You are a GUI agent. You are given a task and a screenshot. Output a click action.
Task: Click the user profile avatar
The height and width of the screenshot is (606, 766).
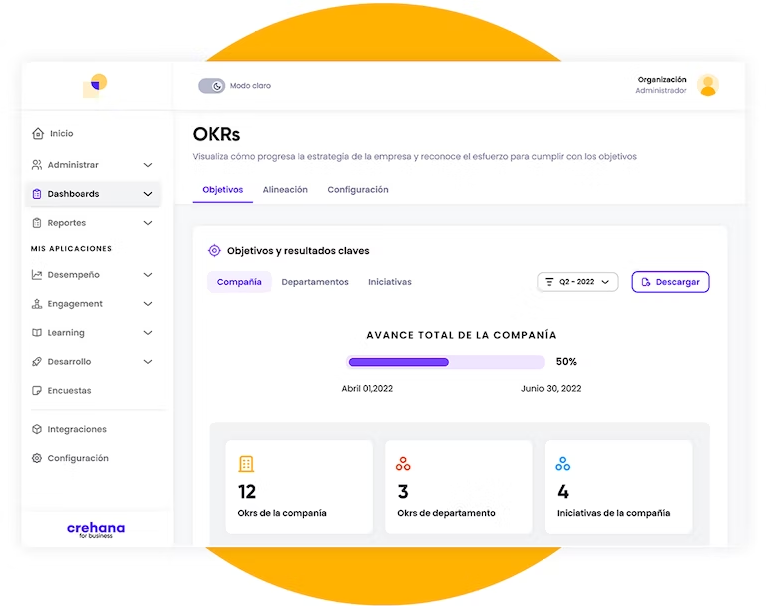pos(708,86)
